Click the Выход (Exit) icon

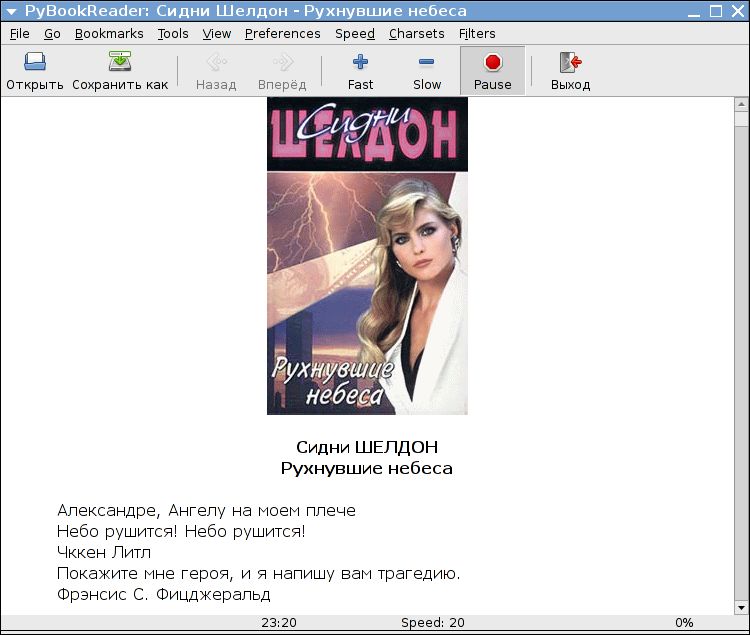tap(570, 63)
